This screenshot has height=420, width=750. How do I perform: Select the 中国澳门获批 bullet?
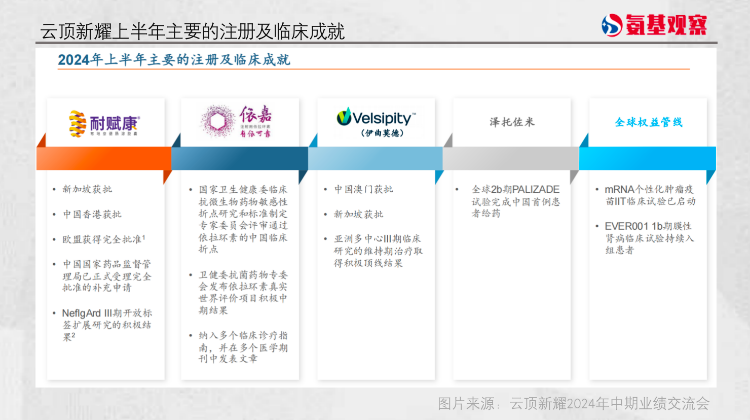tap(364, 189)
